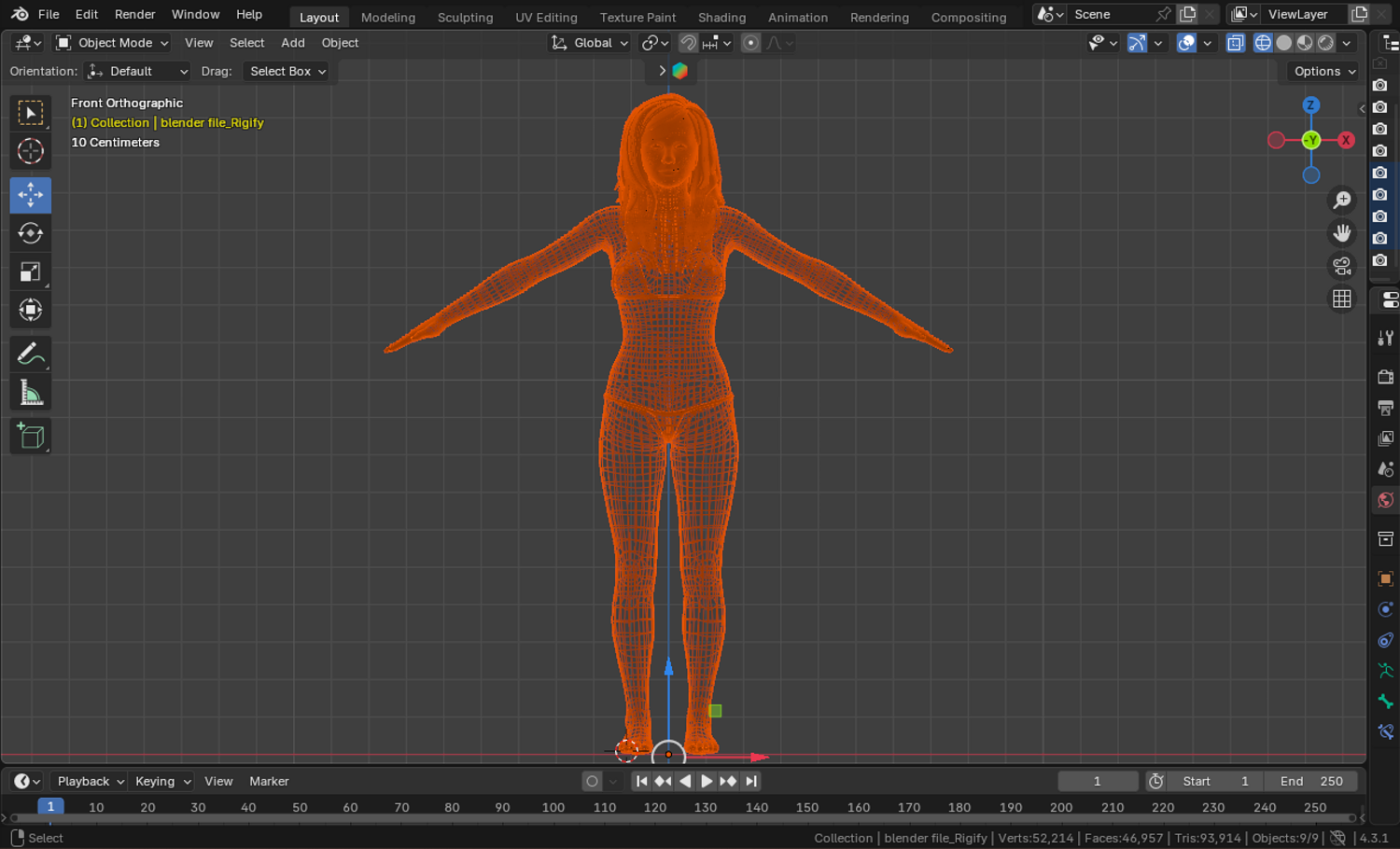
Task: Select the Move tool
Action: coord(31,195)
